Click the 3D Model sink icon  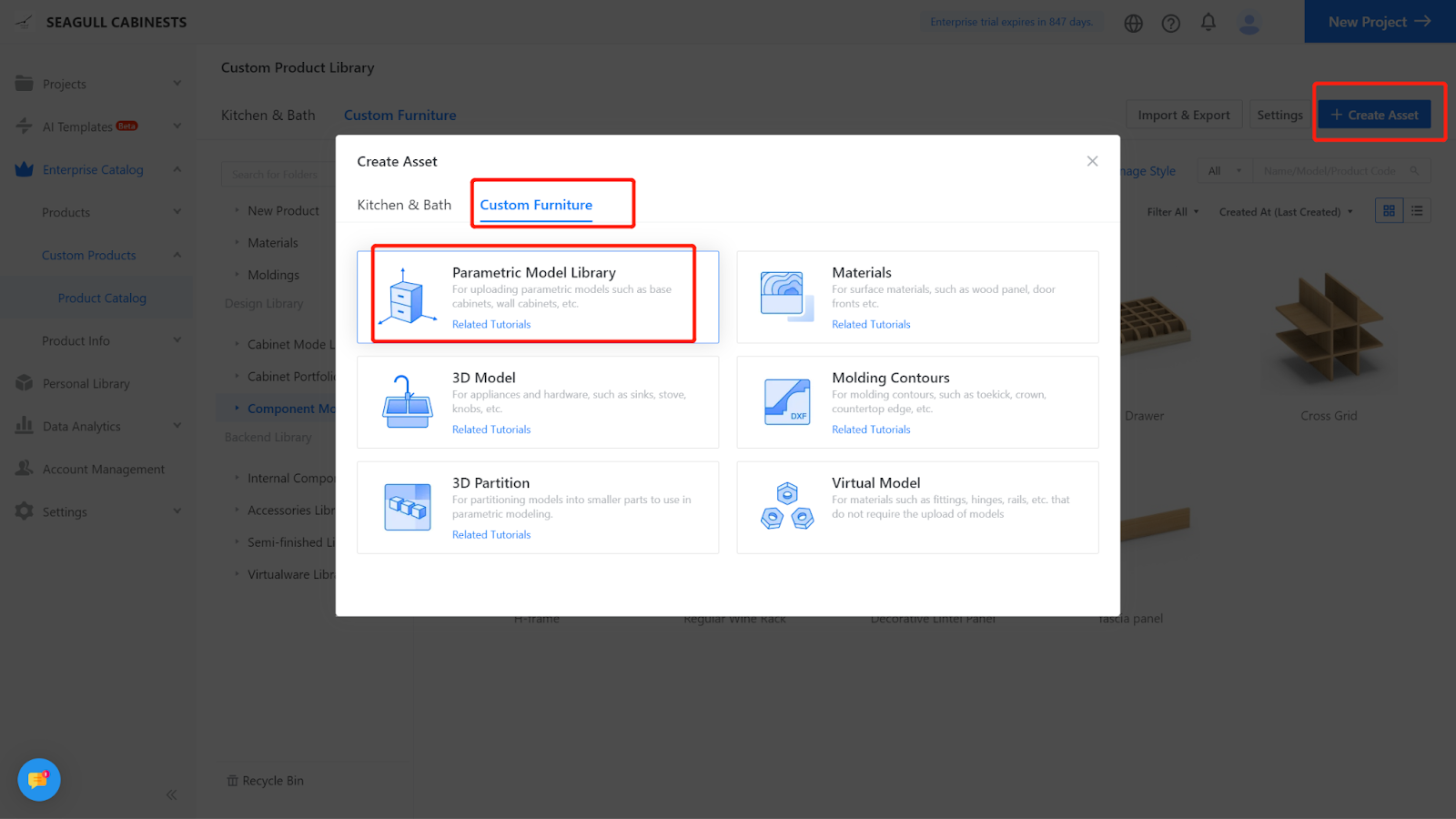point(407,402)
